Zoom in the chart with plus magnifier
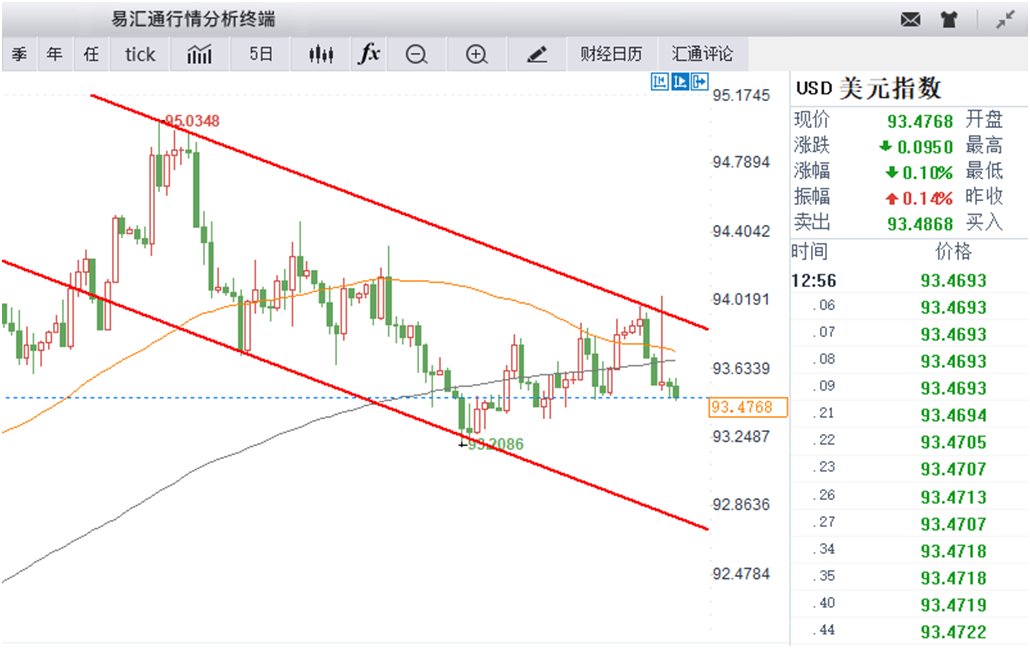Image resolution: width=1030 pixels, height=648 pixels. tap(476, 55)
